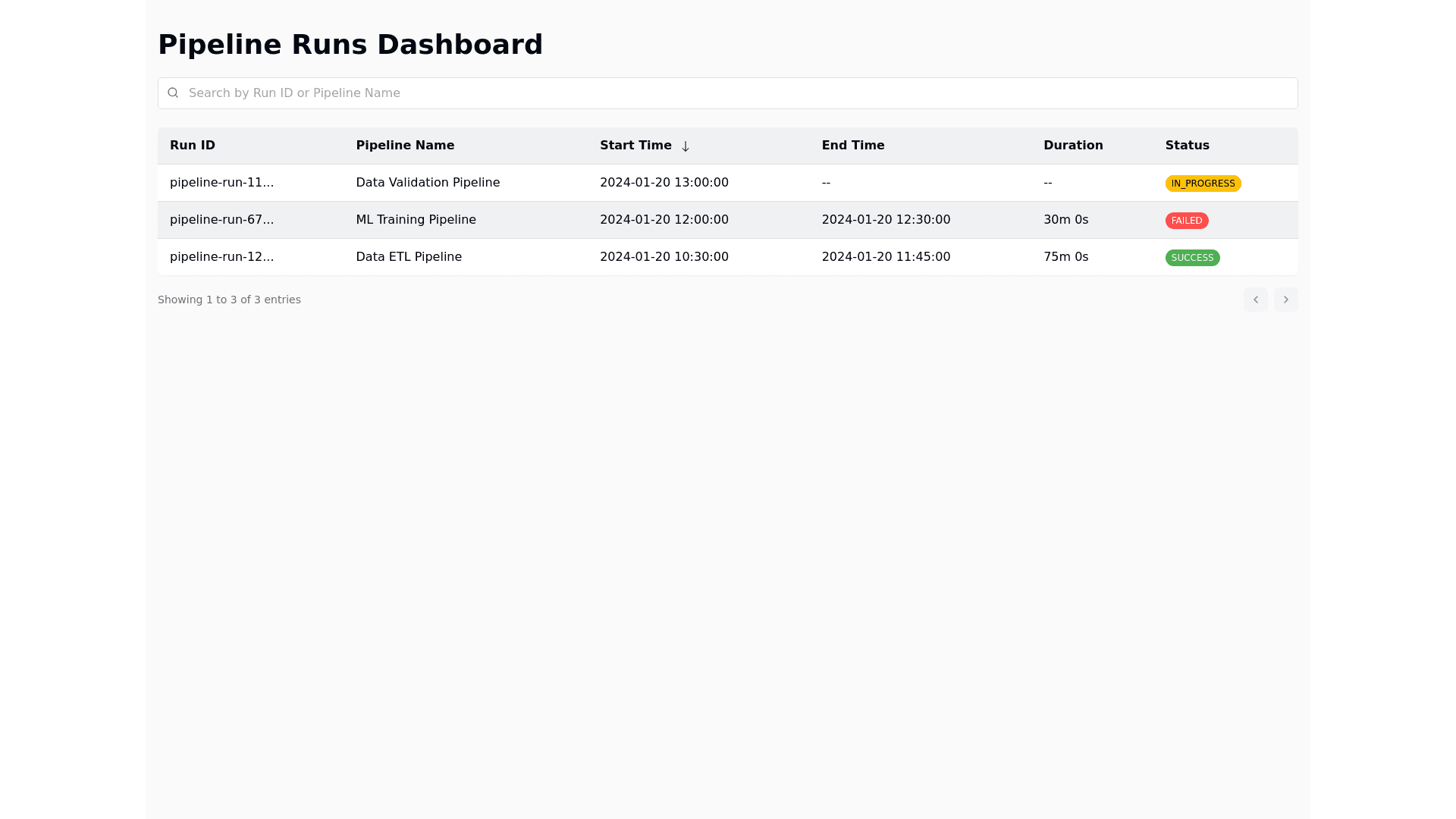Go to the previous page arrow
This screenshot has width=1456, height=819.
[x=1255, y=300]
